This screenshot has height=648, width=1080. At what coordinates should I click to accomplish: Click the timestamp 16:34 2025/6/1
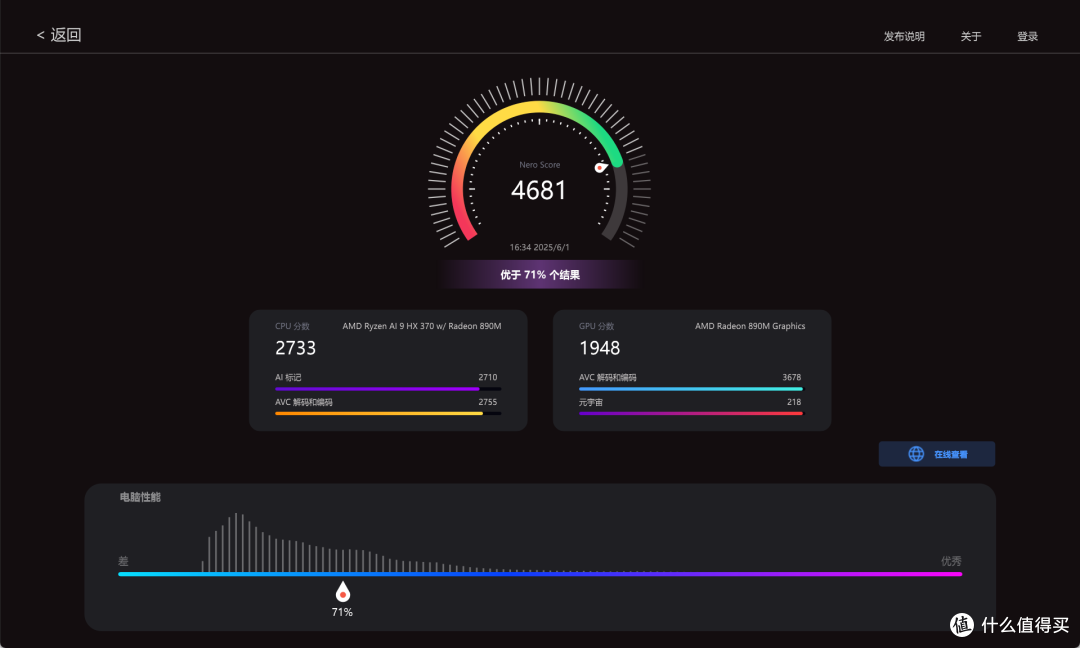click(x=539, y=247)
